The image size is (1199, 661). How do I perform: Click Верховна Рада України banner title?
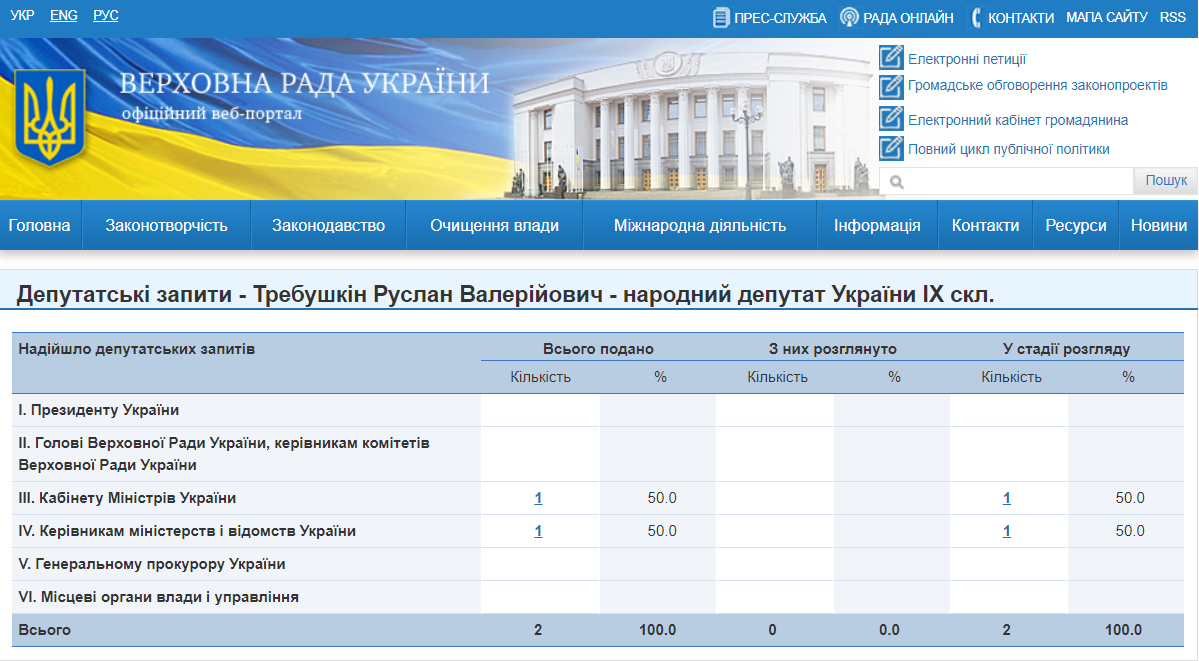click(304, 83)
